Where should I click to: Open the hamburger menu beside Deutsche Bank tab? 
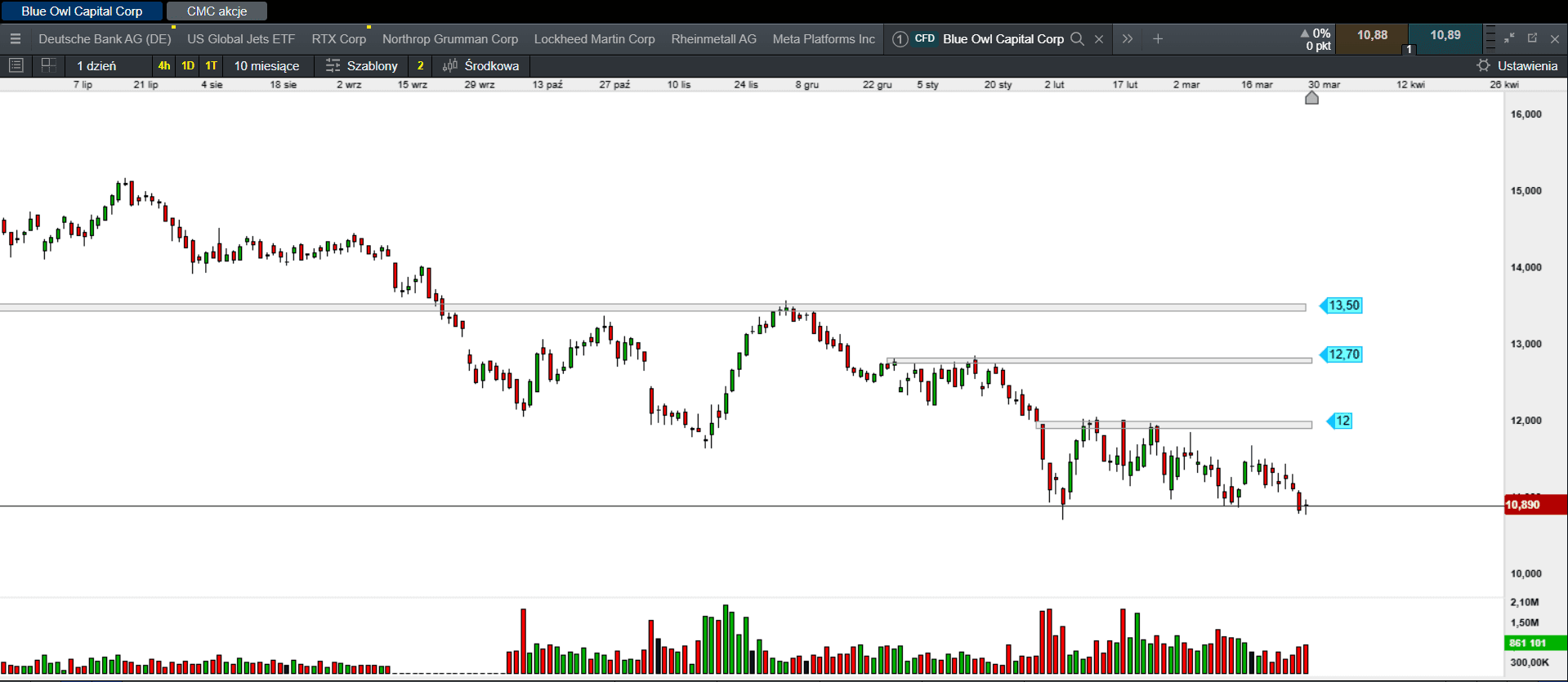[15, 39]
